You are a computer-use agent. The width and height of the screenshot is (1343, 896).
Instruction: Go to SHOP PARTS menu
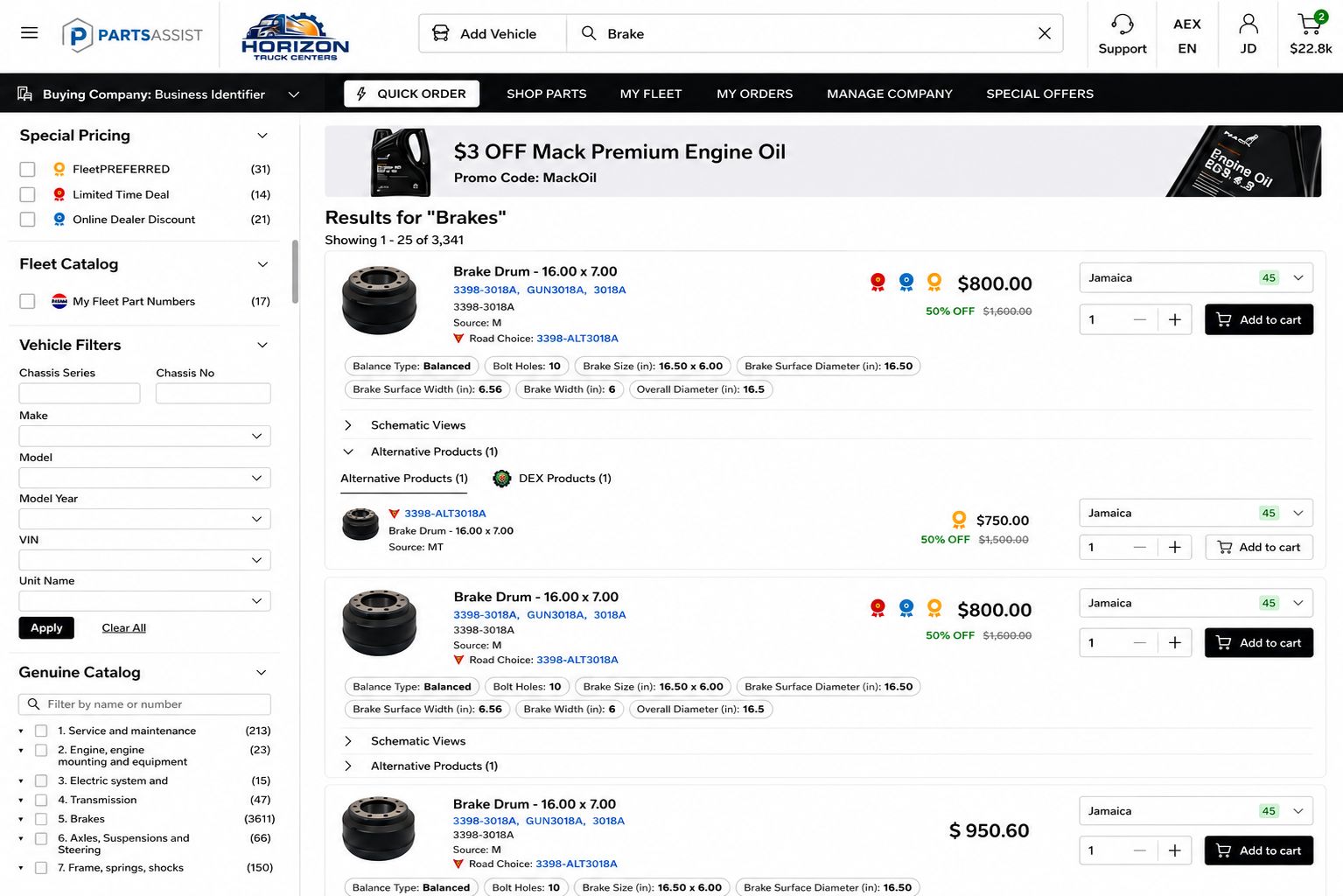(547, 94)
